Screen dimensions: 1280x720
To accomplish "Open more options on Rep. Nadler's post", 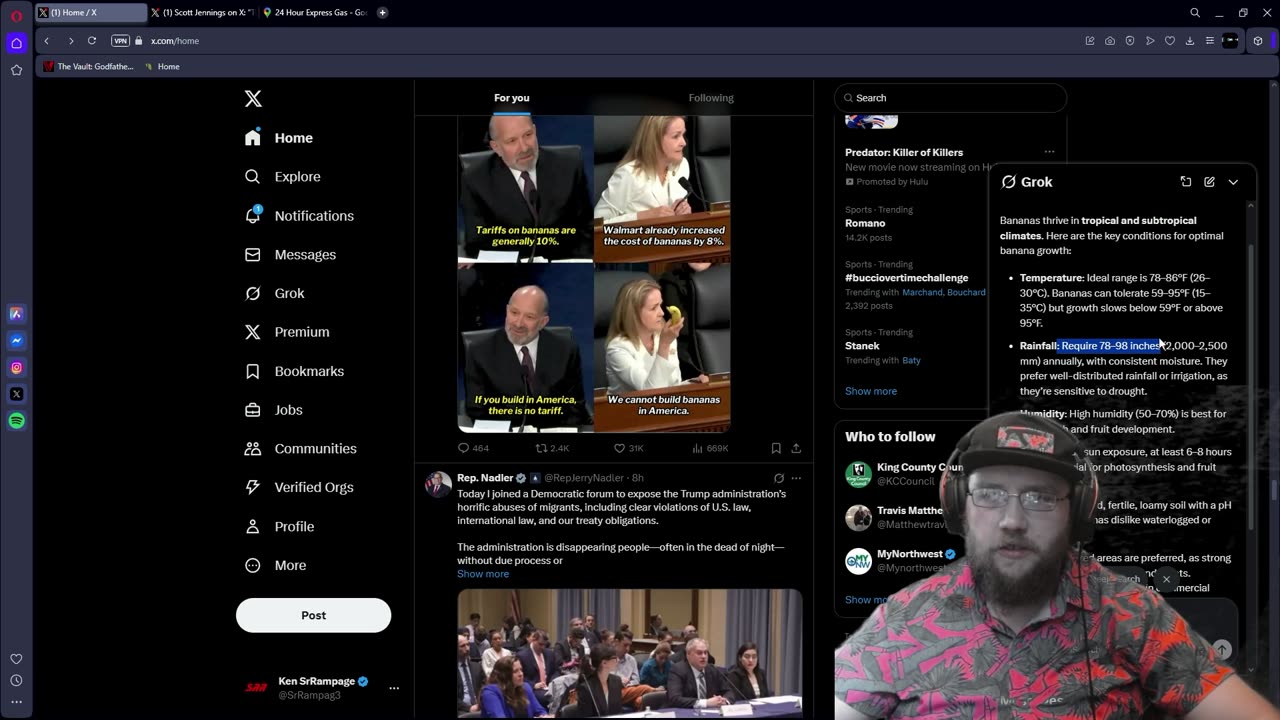I will [796, 478].
